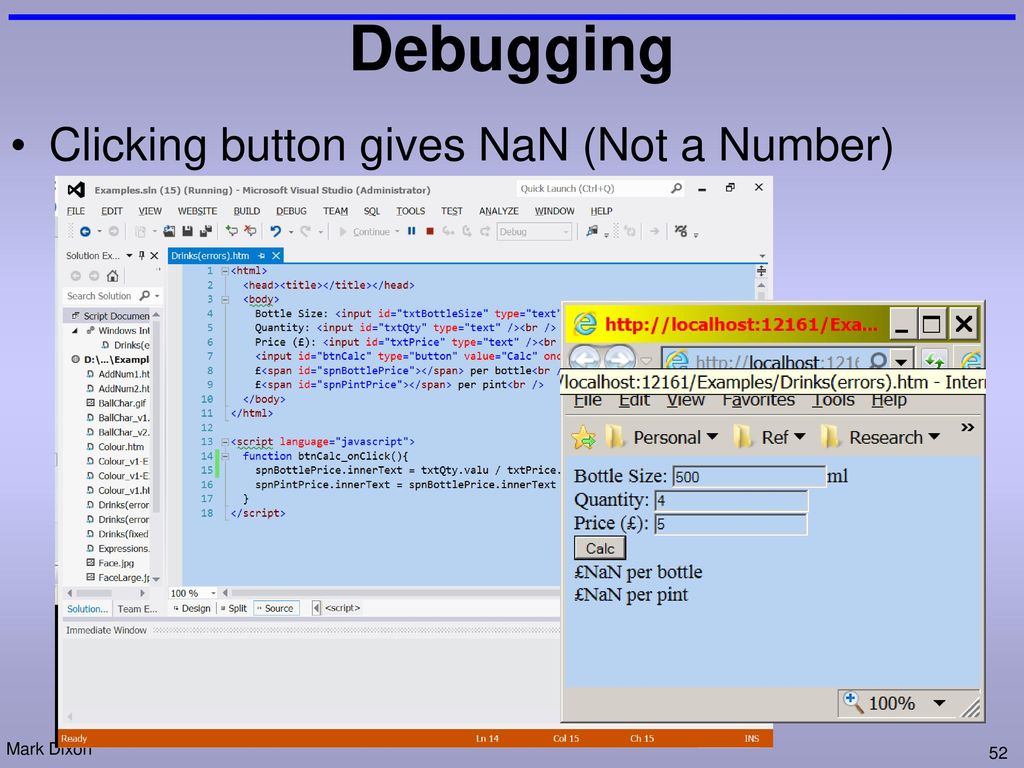1024x768 pixels.
Task: Collapse the btnCalc_onClick function at line 14
Action: [x=225, y=456]
